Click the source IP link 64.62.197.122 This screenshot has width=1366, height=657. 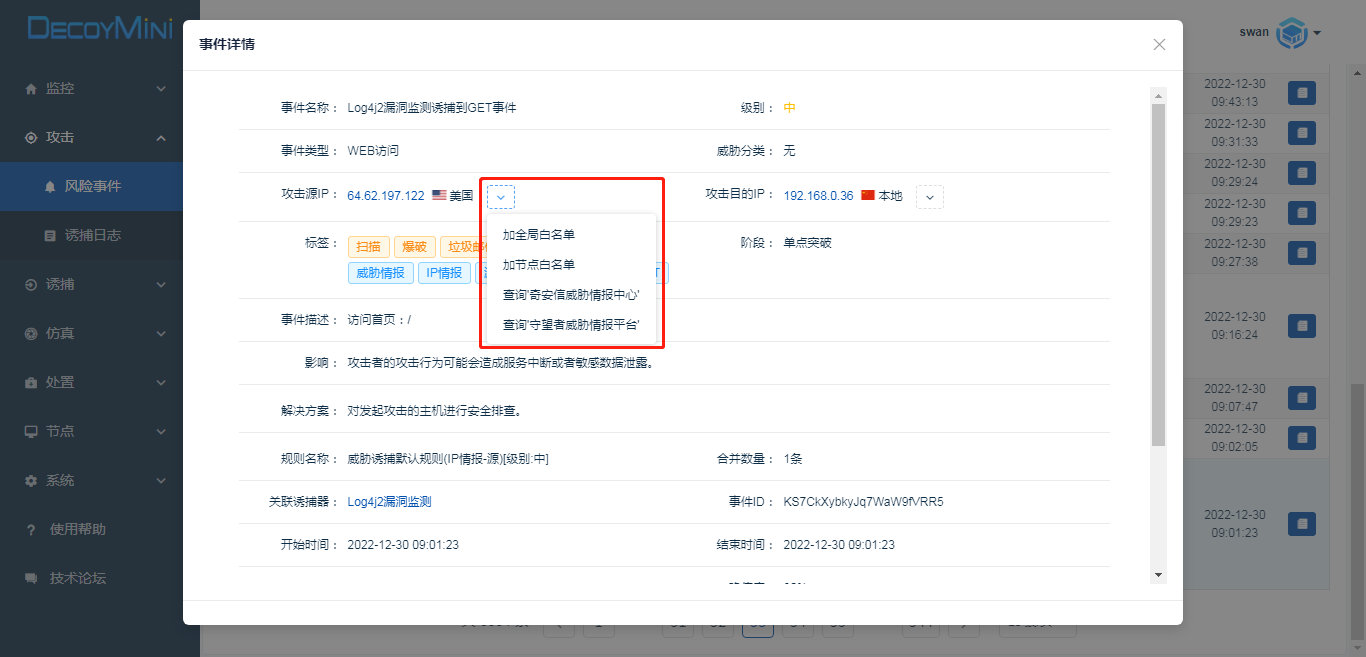tap(385, 196)
